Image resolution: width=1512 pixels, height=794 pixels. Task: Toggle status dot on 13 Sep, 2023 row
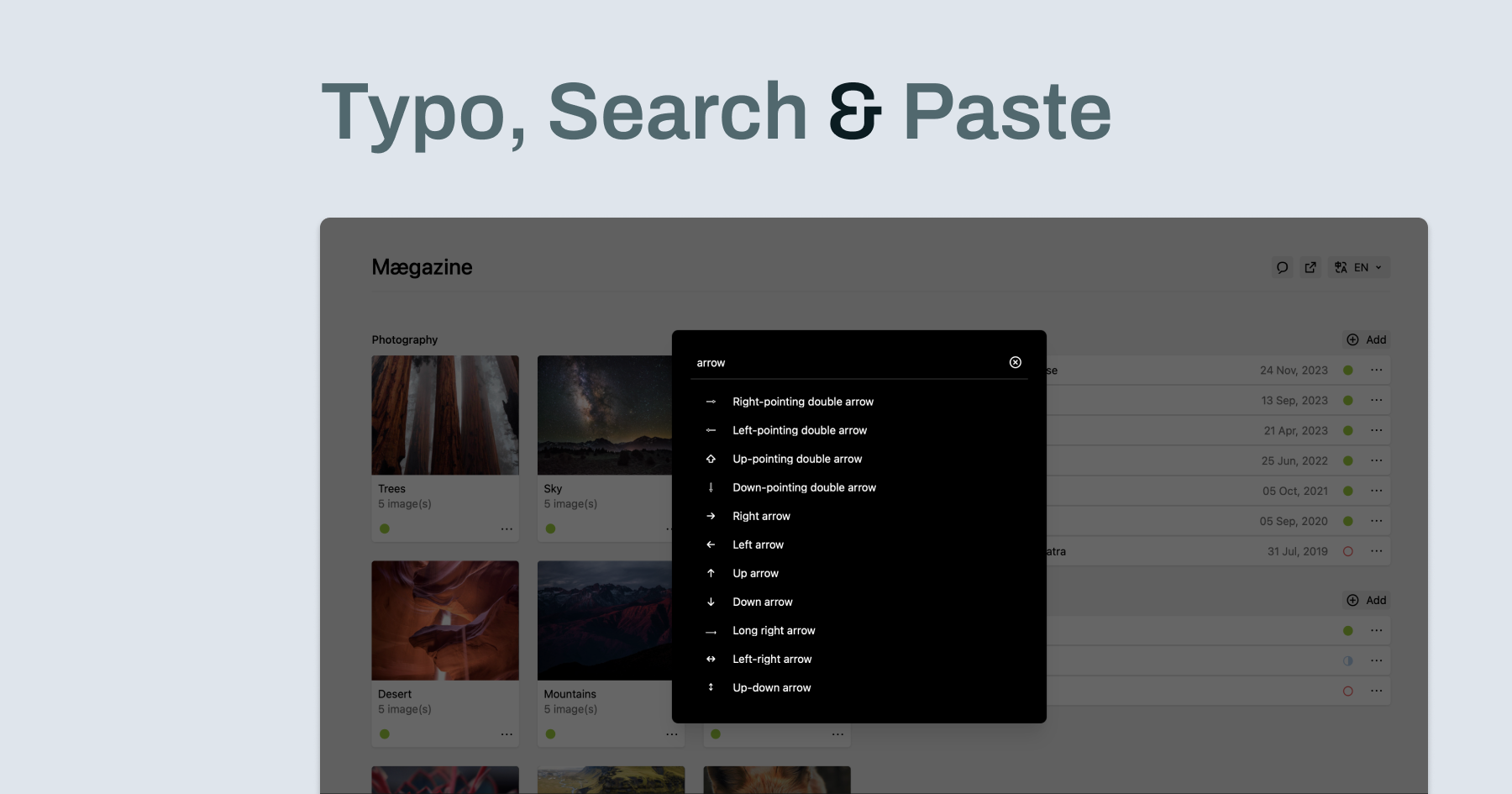coord(1347,400)
